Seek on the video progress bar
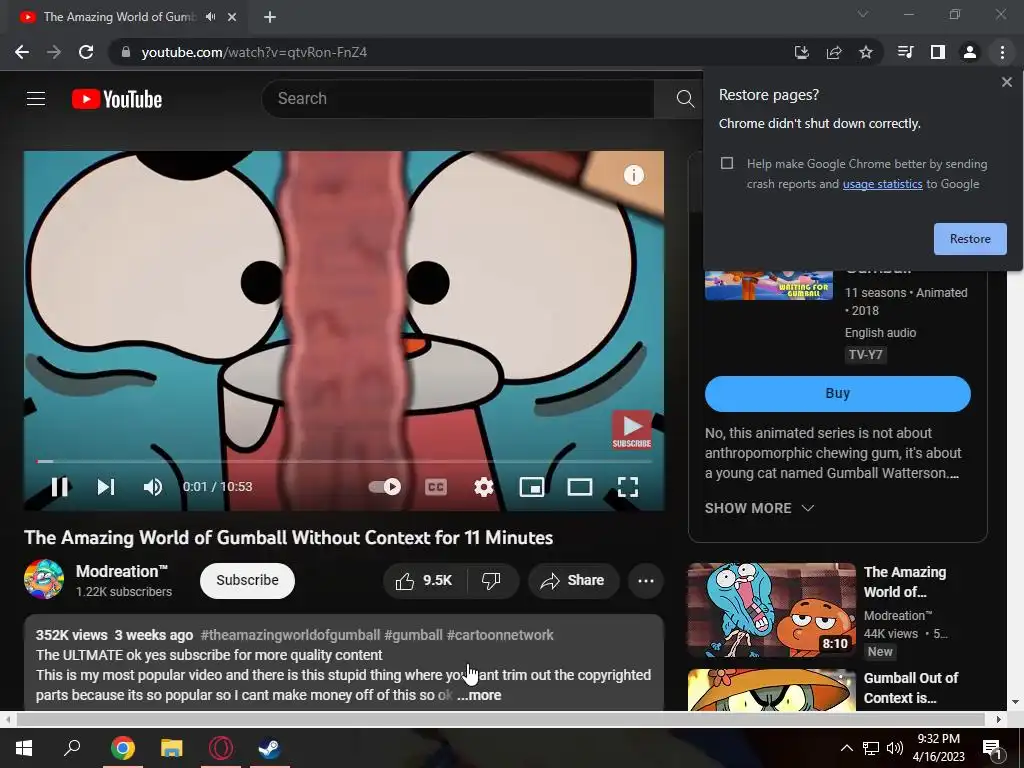Image resolution: width=1024 pixels, height=768 pixels. tap(344, 461)
